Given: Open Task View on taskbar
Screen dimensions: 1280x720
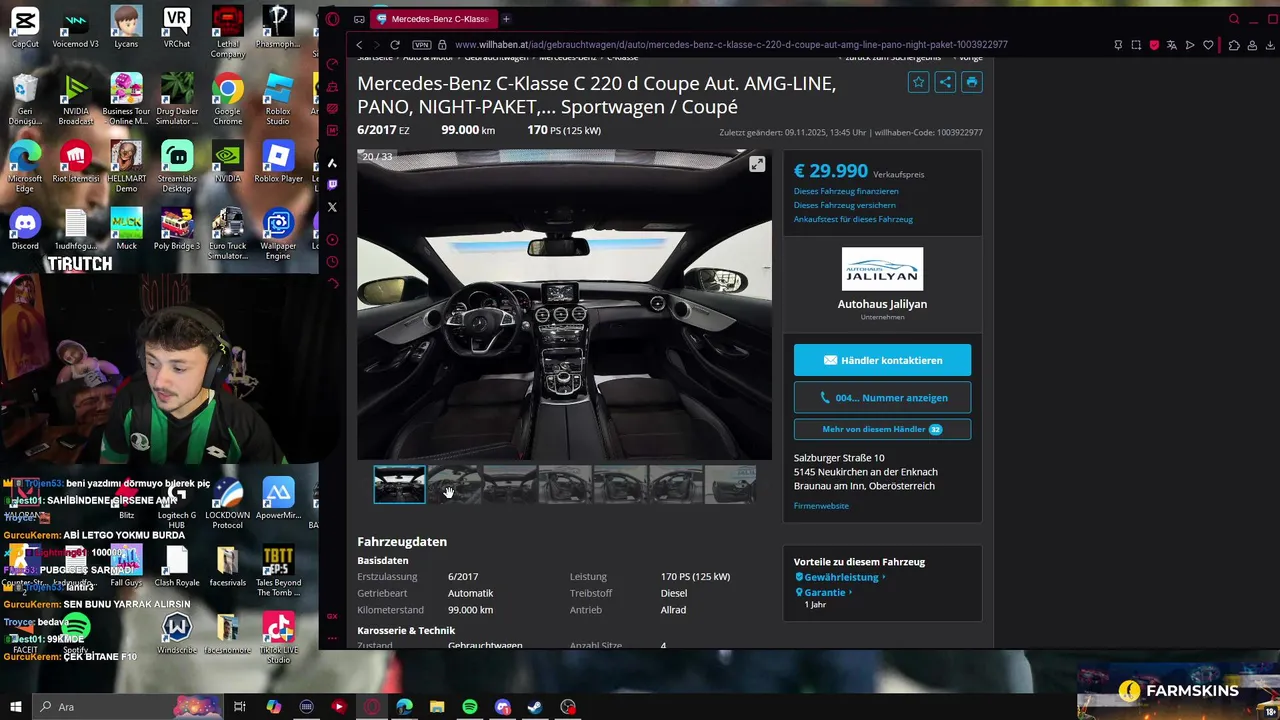Looking at the screenshot, I should coord(240,707).
